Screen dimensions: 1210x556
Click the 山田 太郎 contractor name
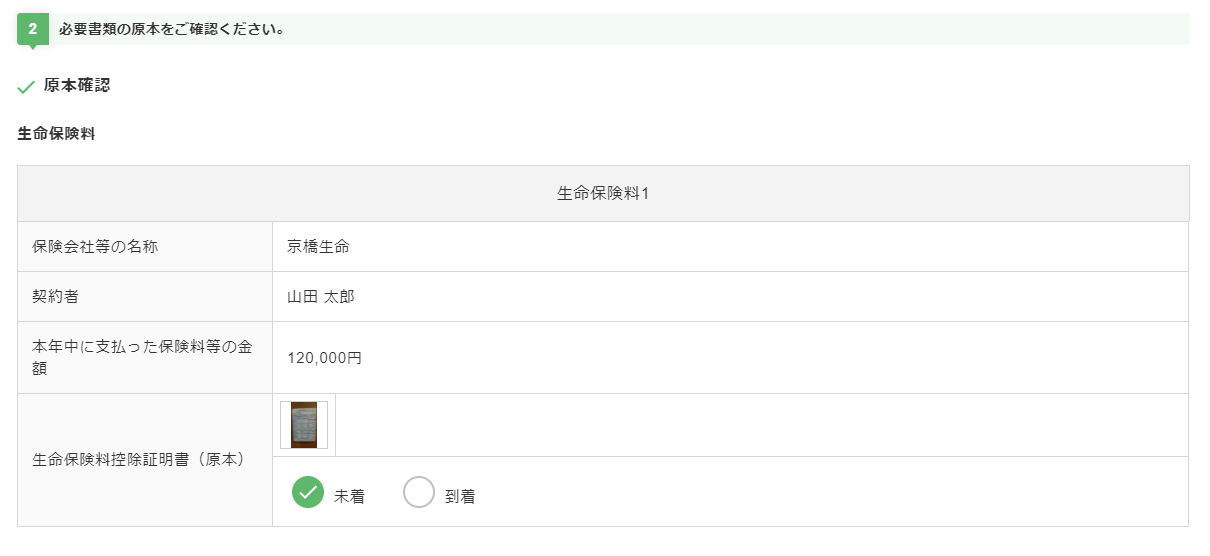pos(321,297)
